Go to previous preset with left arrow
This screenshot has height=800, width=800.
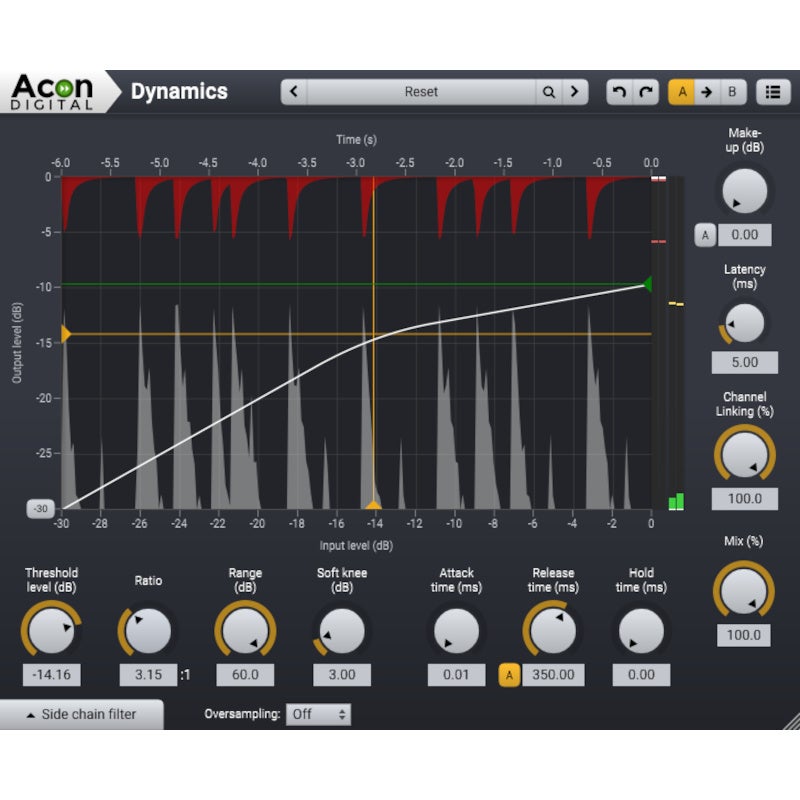click(294, 92)
